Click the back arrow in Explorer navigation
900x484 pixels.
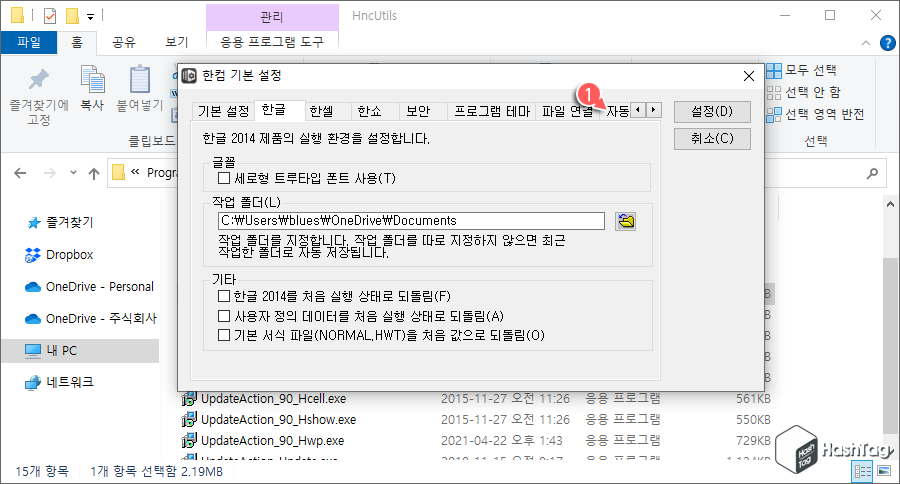(20, 173)
